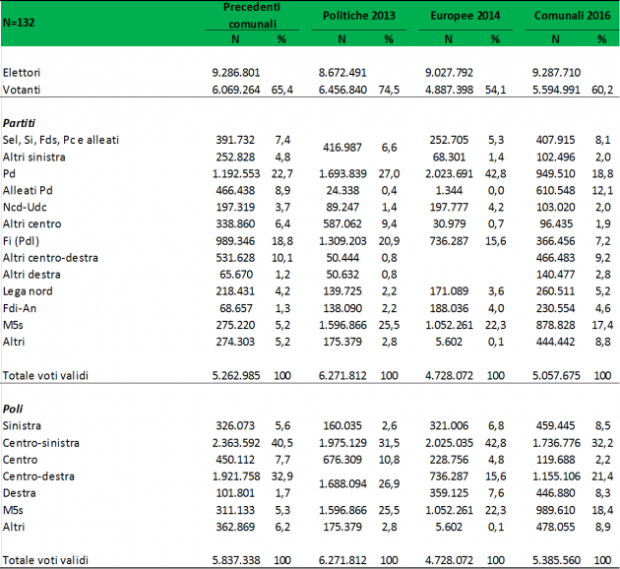Image resolution: width=620 pixels, height=569 pixels.
Task: Click total valid votes 5.262.985
Action: point(236,375)
